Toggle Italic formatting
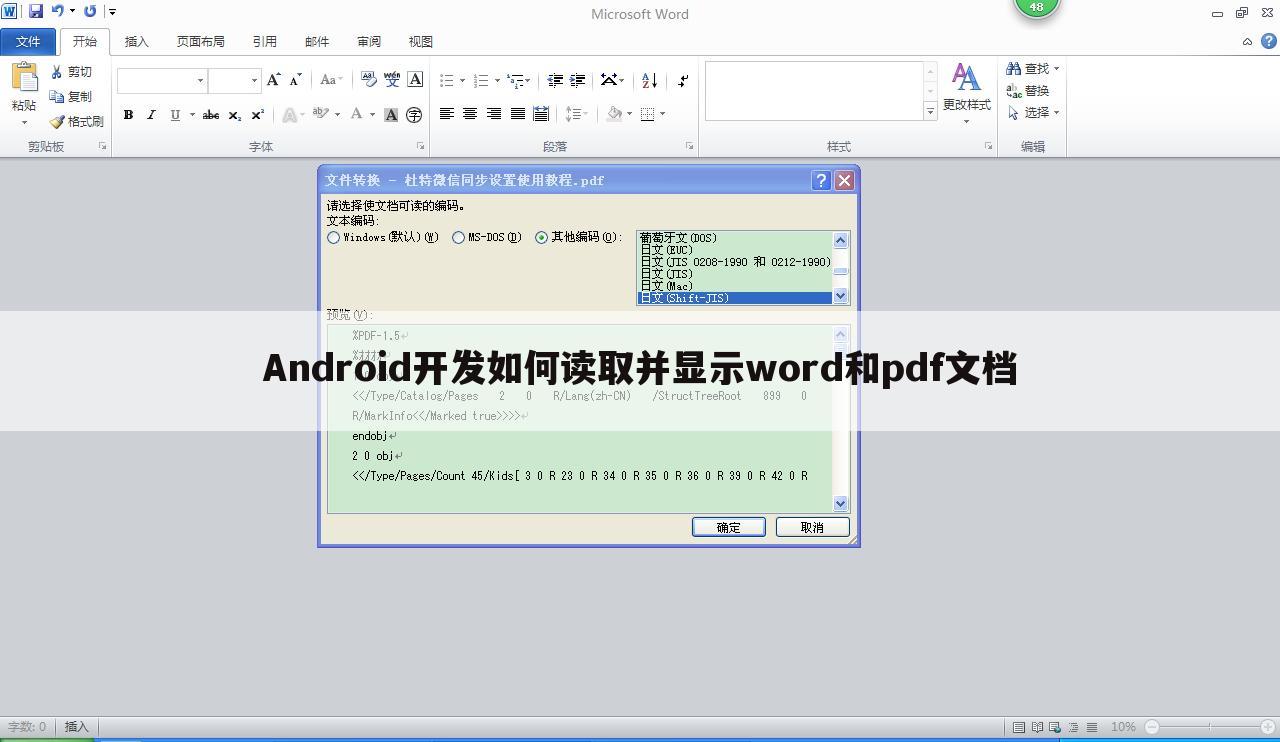The width and height of the screenshot is (1280, 742). [x=151, y=114]
